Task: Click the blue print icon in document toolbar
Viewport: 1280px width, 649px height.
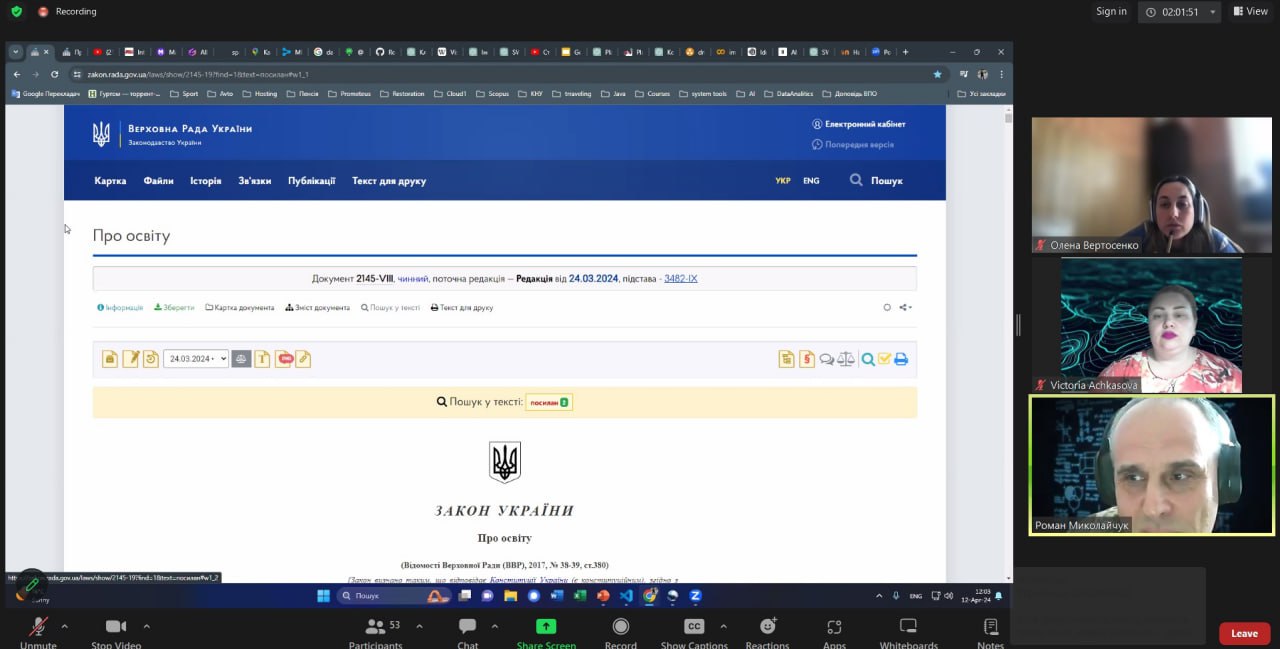Action: pos(901,359)
